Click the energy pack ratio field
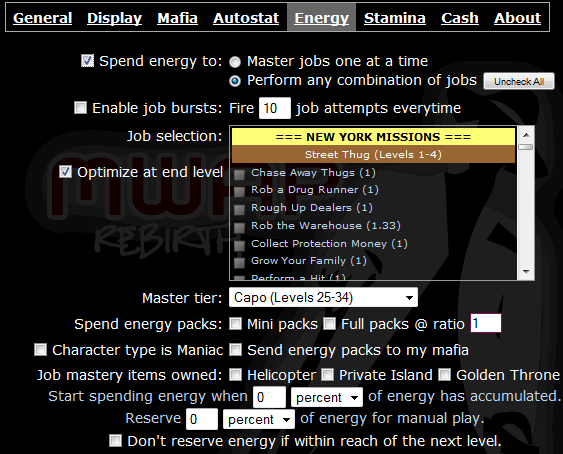563x454 pixels. (486, 323)
